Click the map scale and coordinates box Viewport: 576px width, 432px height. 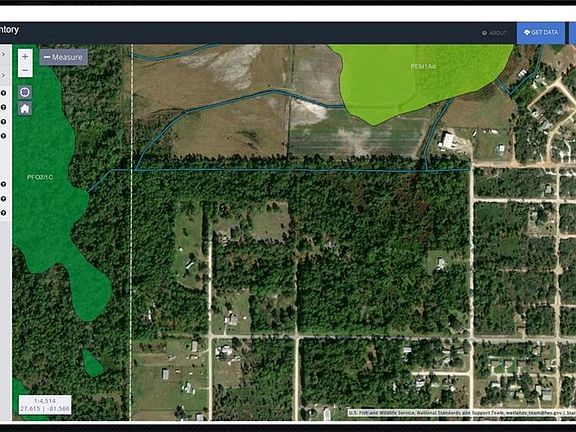tap(45, 404)
